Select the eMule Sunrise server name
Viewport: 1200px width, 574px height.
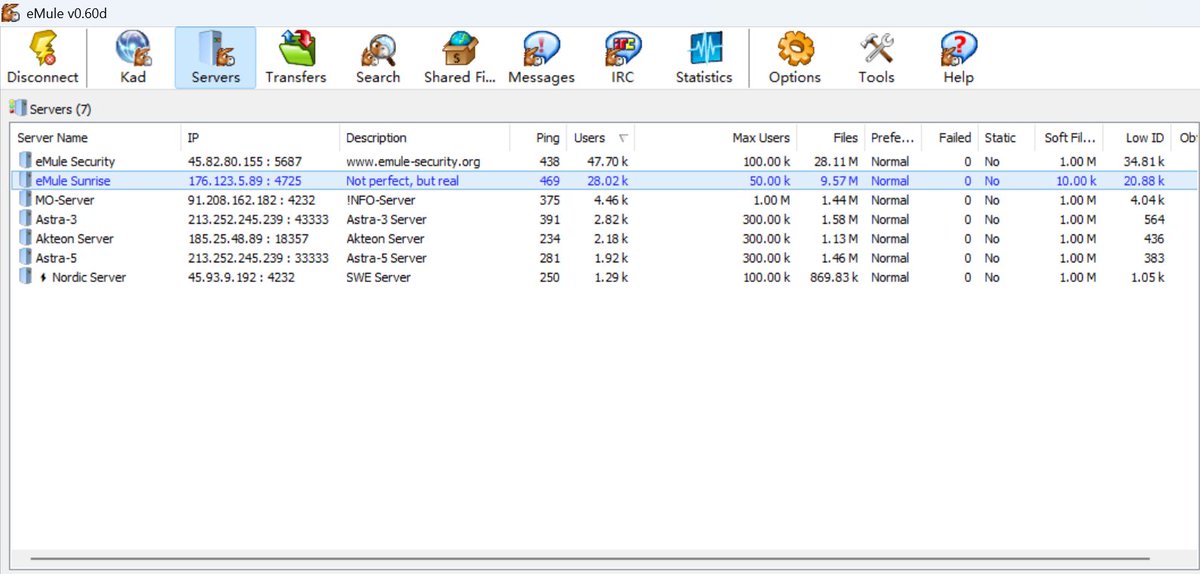coord(73,181)
